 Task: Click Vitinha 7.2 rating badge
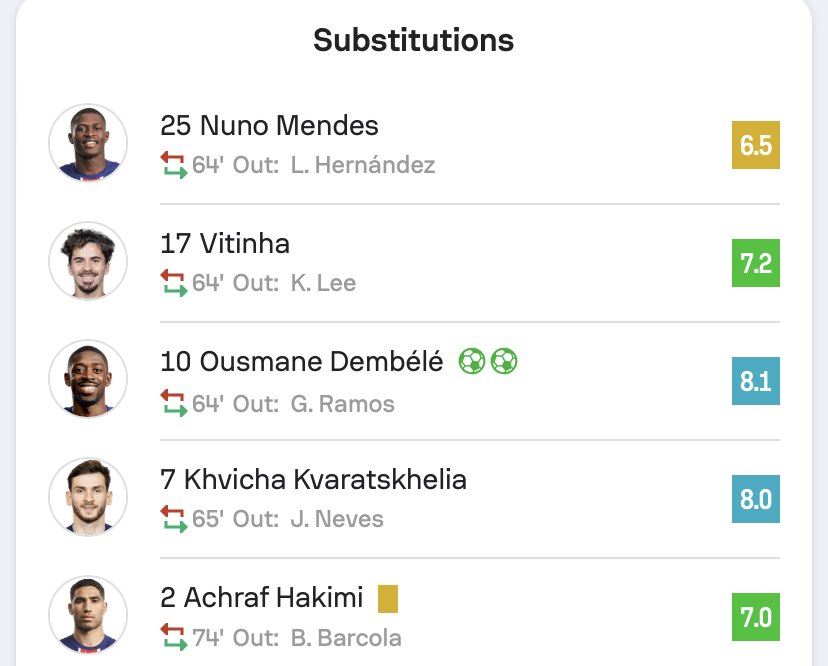pos(755,264)
